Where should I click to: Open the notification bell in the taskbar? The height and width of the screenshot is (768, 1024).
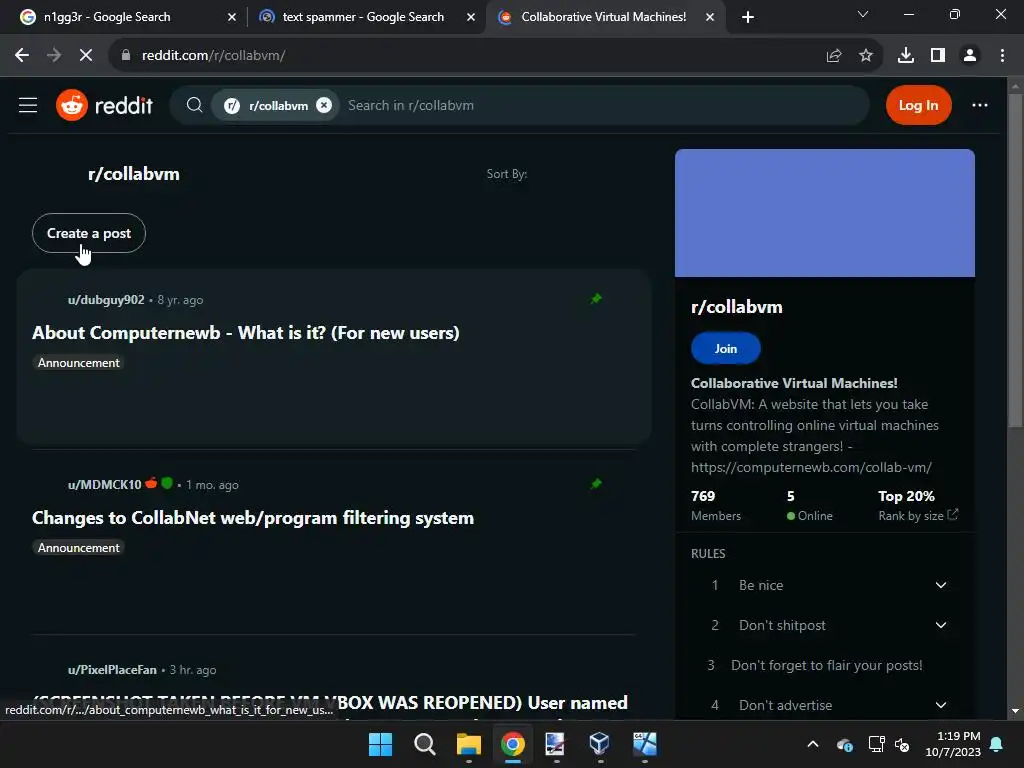(996, 744)
